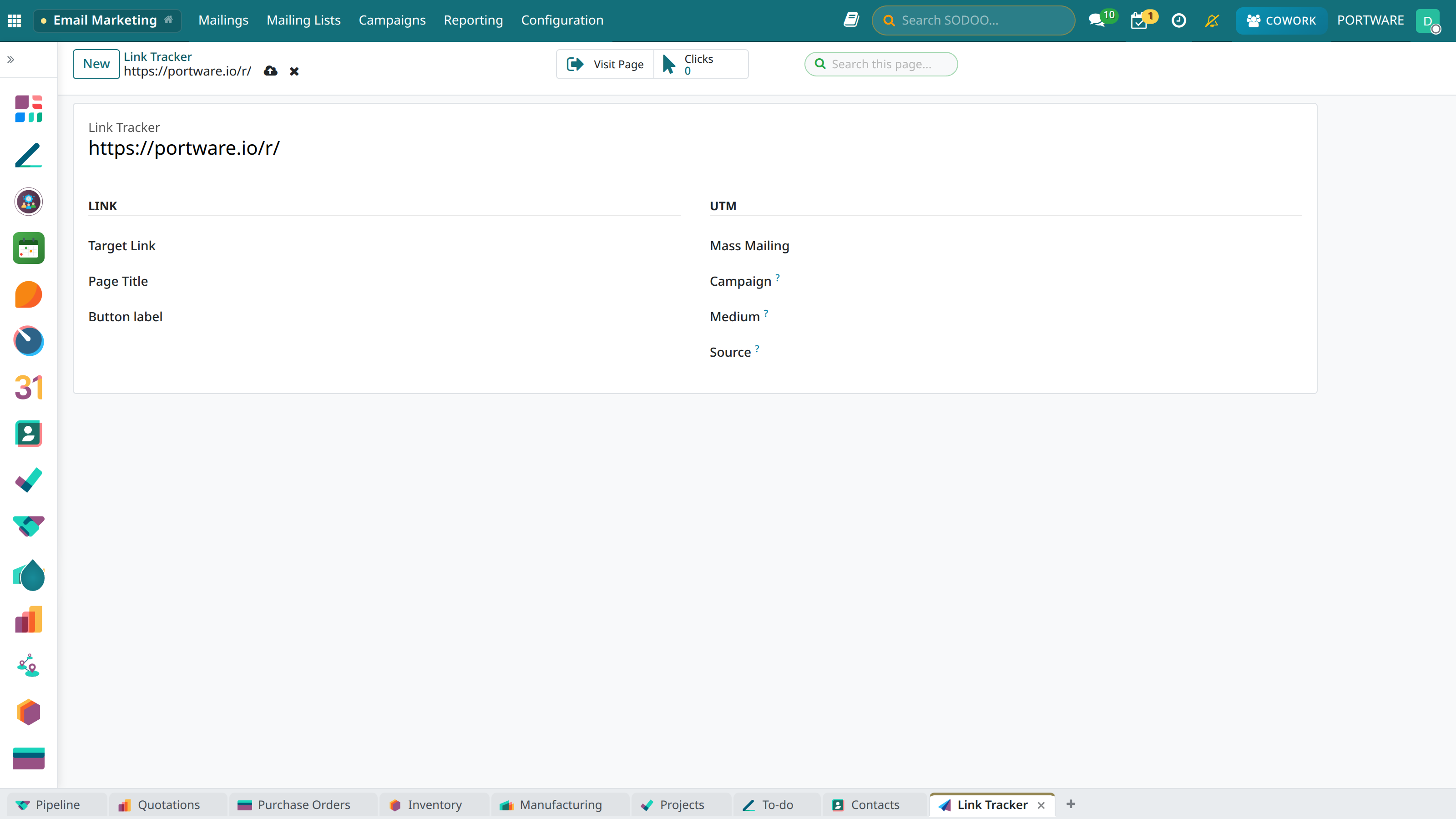Click the Visit Page button
The height and width of the screenshot is (819, 1456).
tap(605, 64)
